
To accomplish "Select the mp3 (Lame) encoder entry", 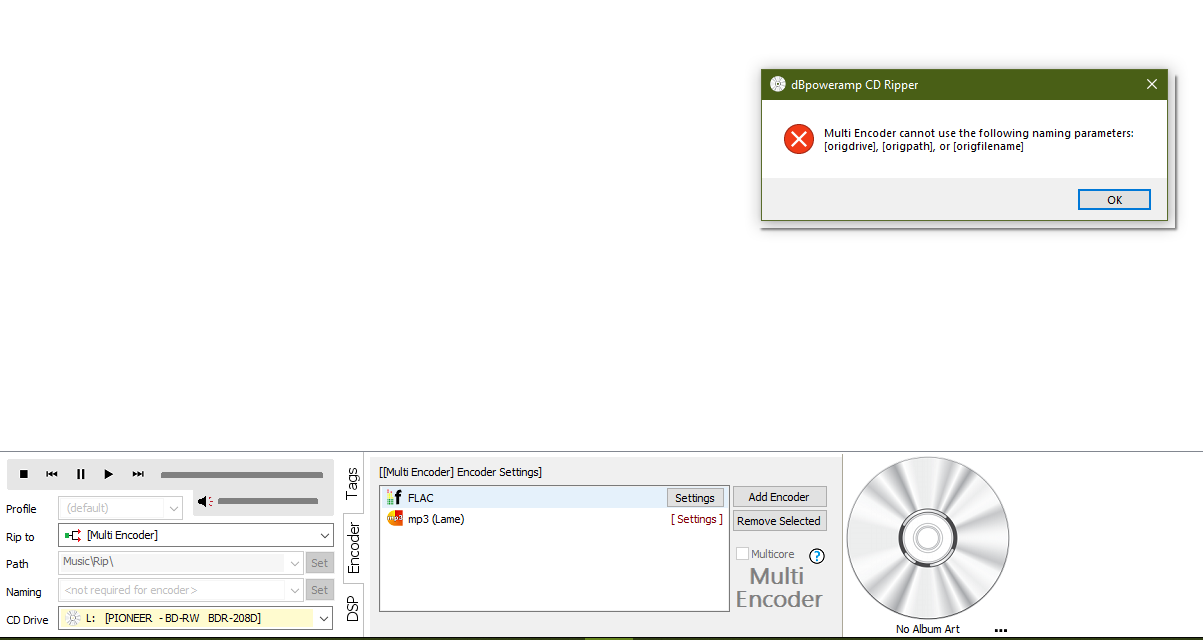I will pos(435,519).
